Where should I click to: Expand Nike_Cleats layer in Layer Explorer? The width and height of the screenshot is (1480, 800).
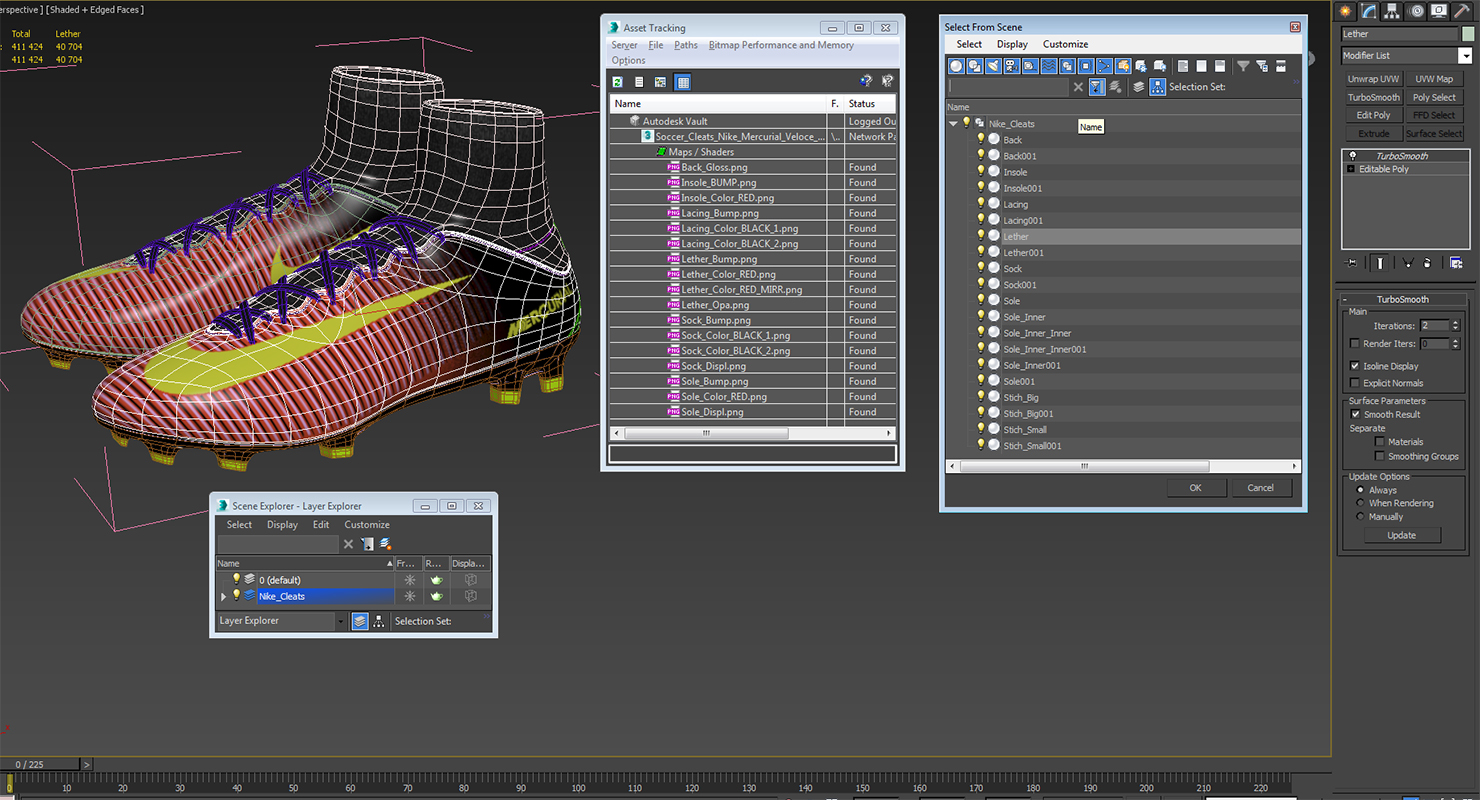(x=224, y=596)
